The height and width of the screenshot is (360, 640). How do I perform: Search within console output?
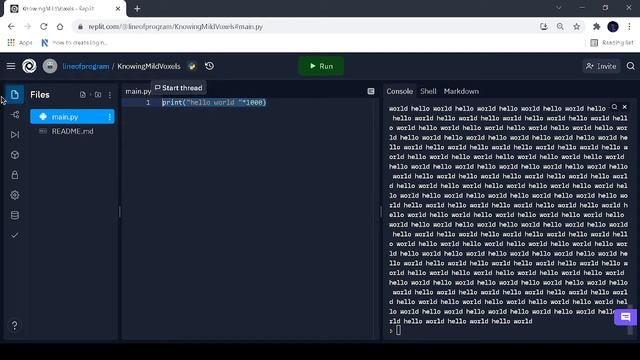[x=614, y=107]
